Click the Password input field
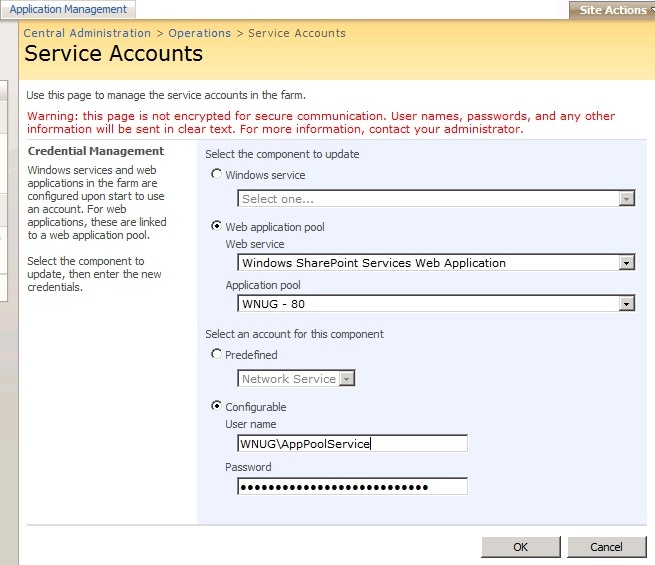Image resolution: width=655 pixels, height=565 pixels. click(353, 486)
